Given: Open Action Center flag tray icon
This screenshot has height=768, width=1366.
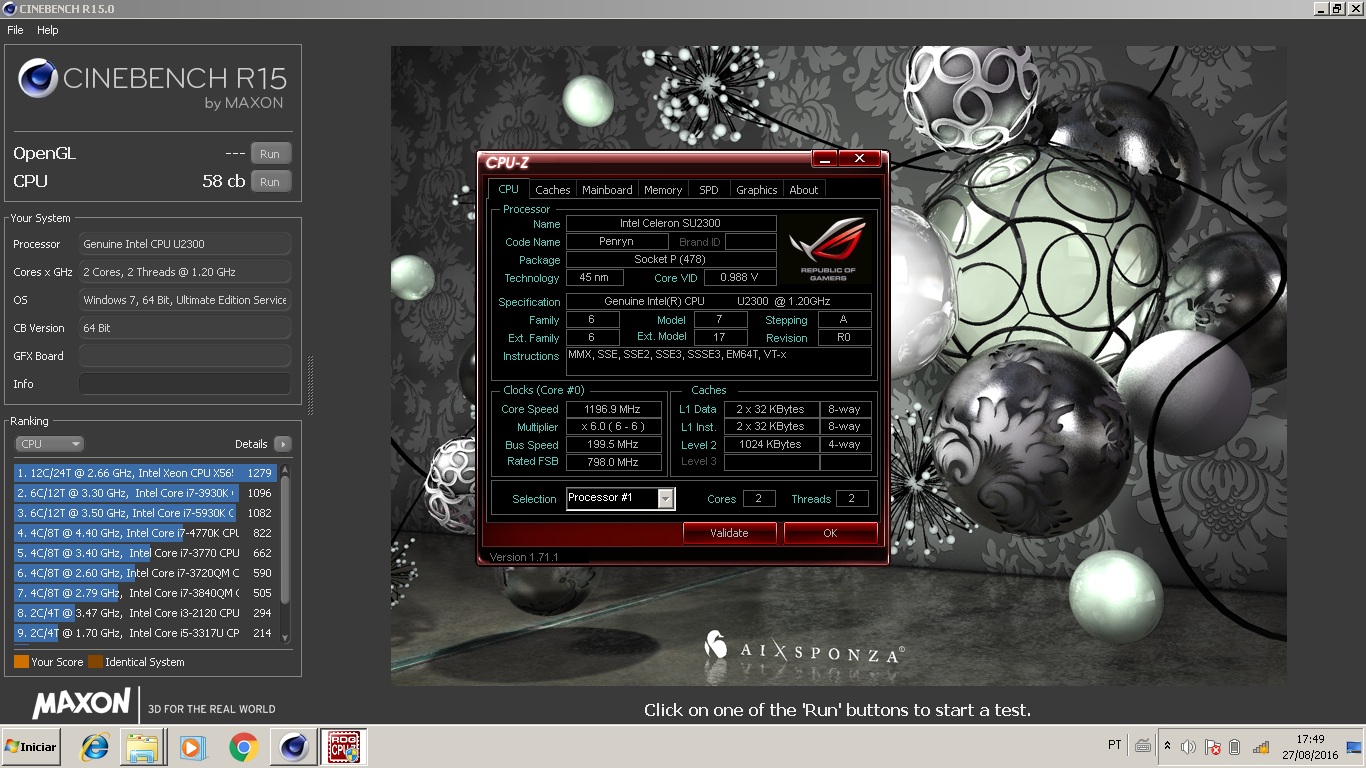Looking at the screenshot, I should coord(1212,747).
